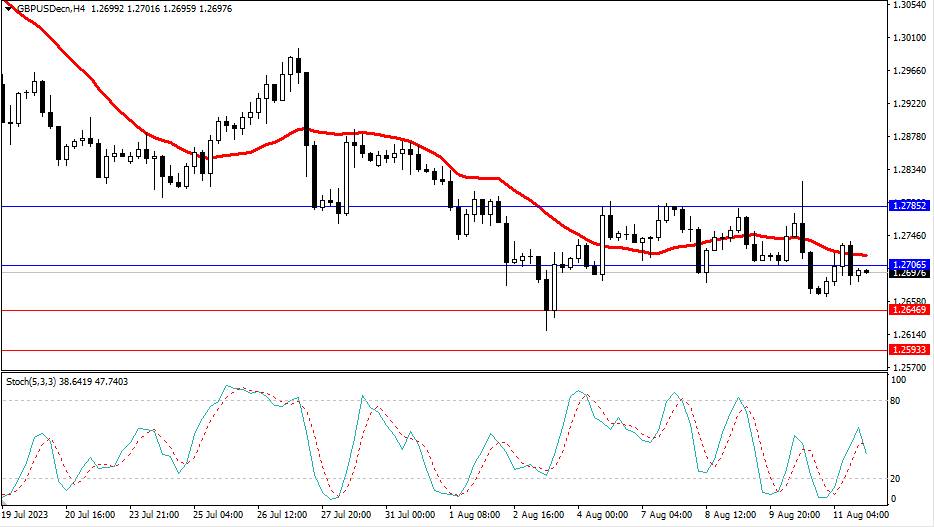
Task: Click the last candlestick on the chart
Action: [x=866, y=271]
